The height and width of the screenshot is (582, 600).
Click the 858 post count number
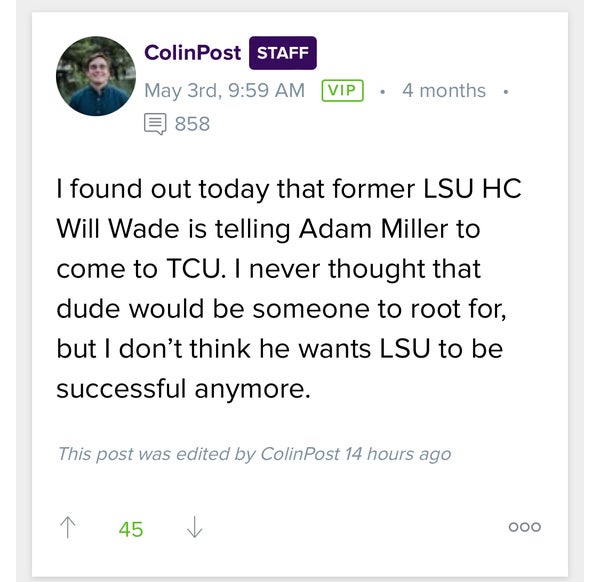click(x=192, y=124)
